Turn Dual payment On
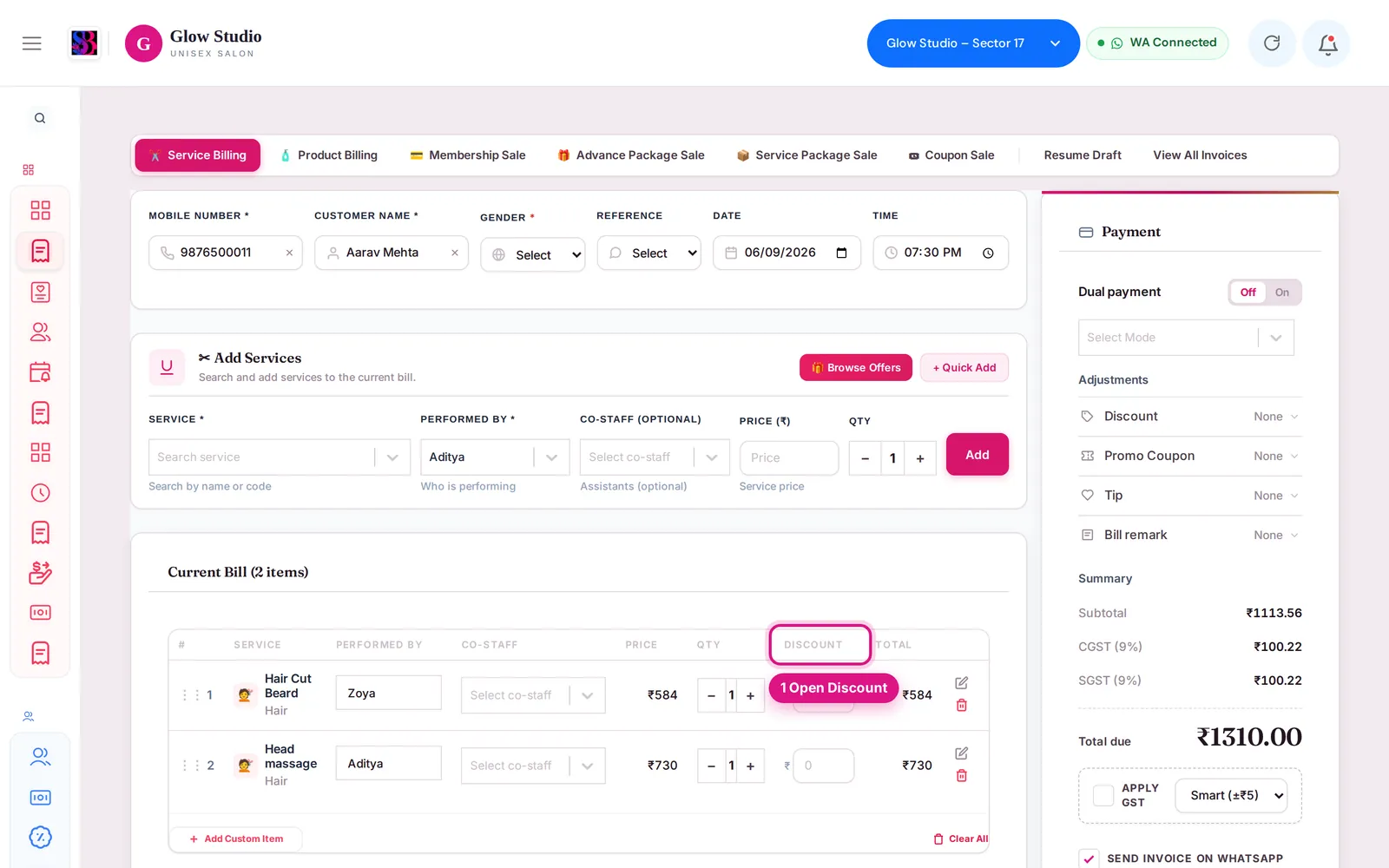 (x=1282, y=293)
